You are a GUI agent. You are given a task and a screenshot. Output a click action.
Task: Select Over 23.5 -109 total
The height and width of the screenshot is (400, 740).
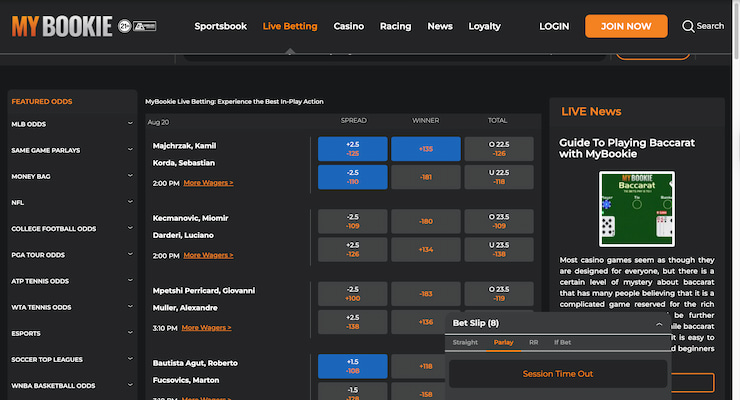tap(499, 221)
